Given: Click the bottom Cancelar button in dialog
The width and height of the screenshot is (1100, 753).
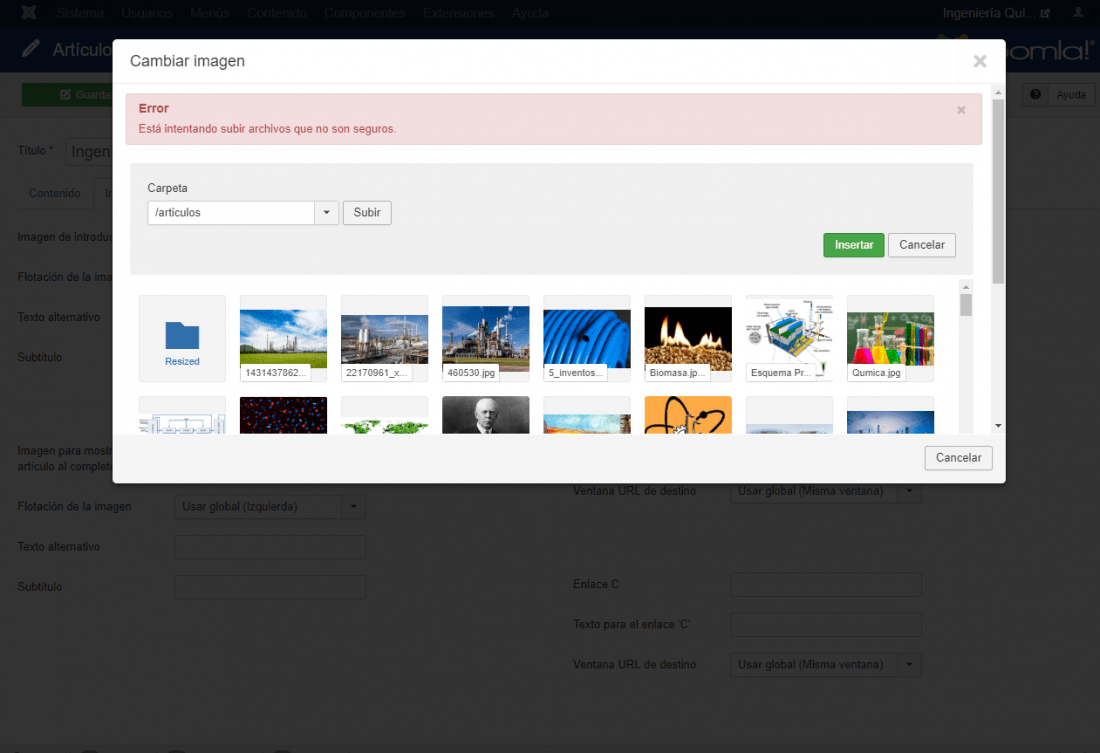Looking at the screenshot, I should (958, 458).
